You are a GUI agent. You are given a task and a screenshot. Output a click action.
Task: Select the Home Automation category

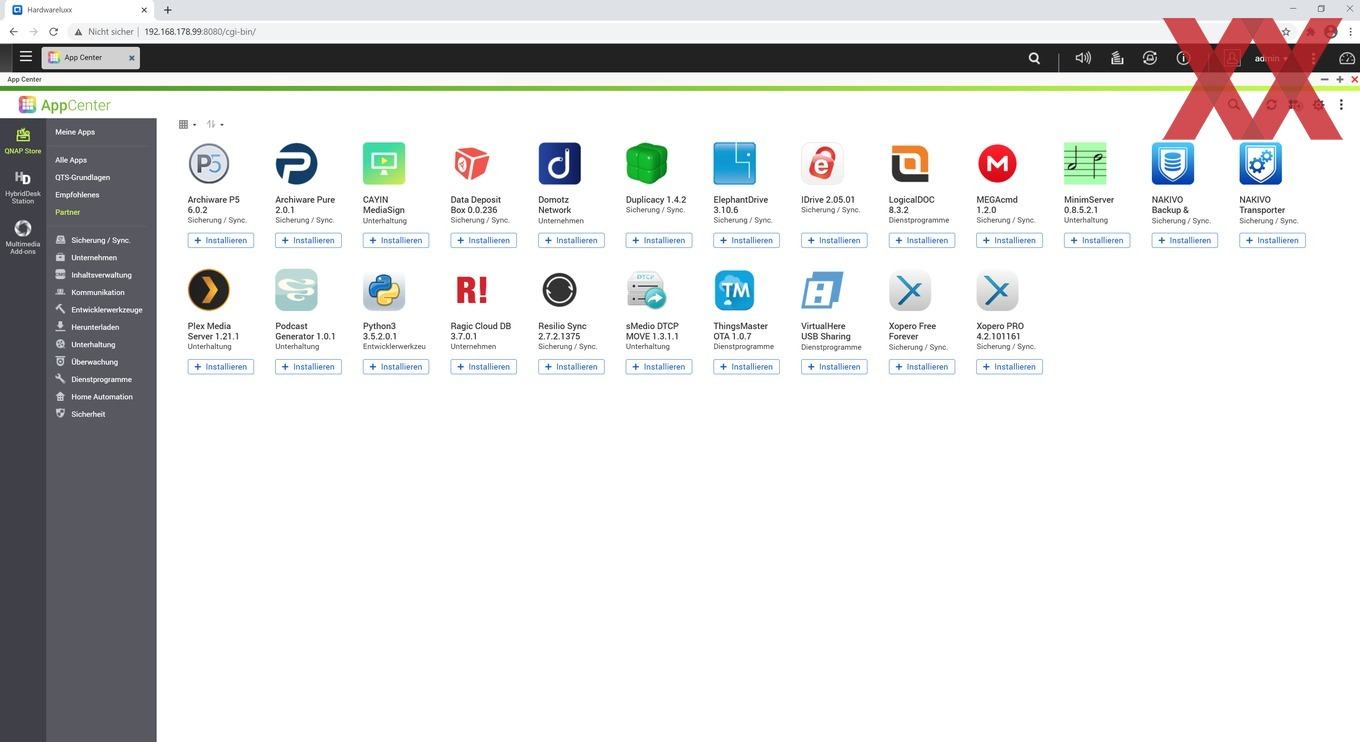click(101, 397)
